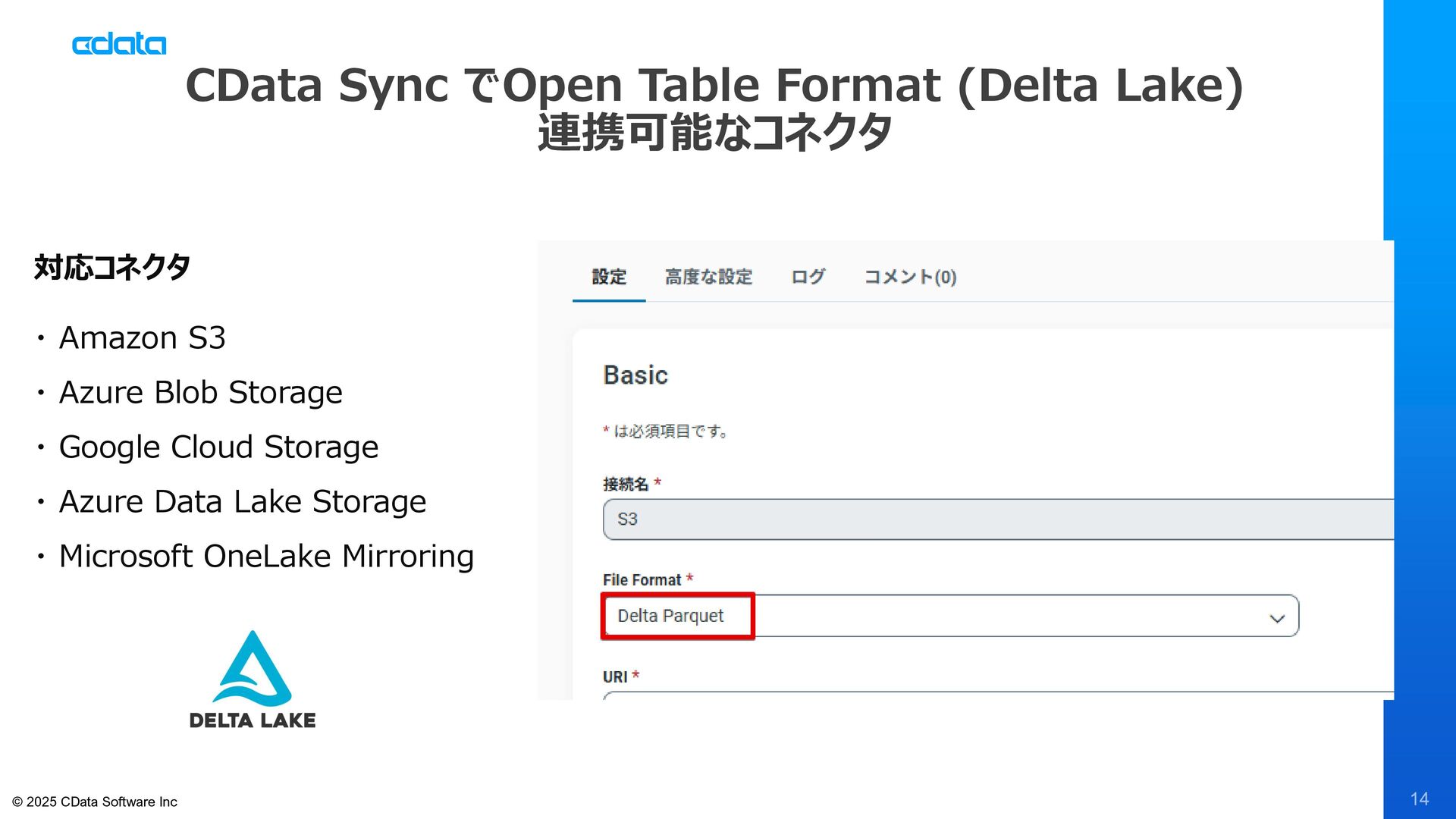The height and width of the screenshot is (819, 1456).
Task: Click the slide page number 14
Action: (x=1419, y=799)
